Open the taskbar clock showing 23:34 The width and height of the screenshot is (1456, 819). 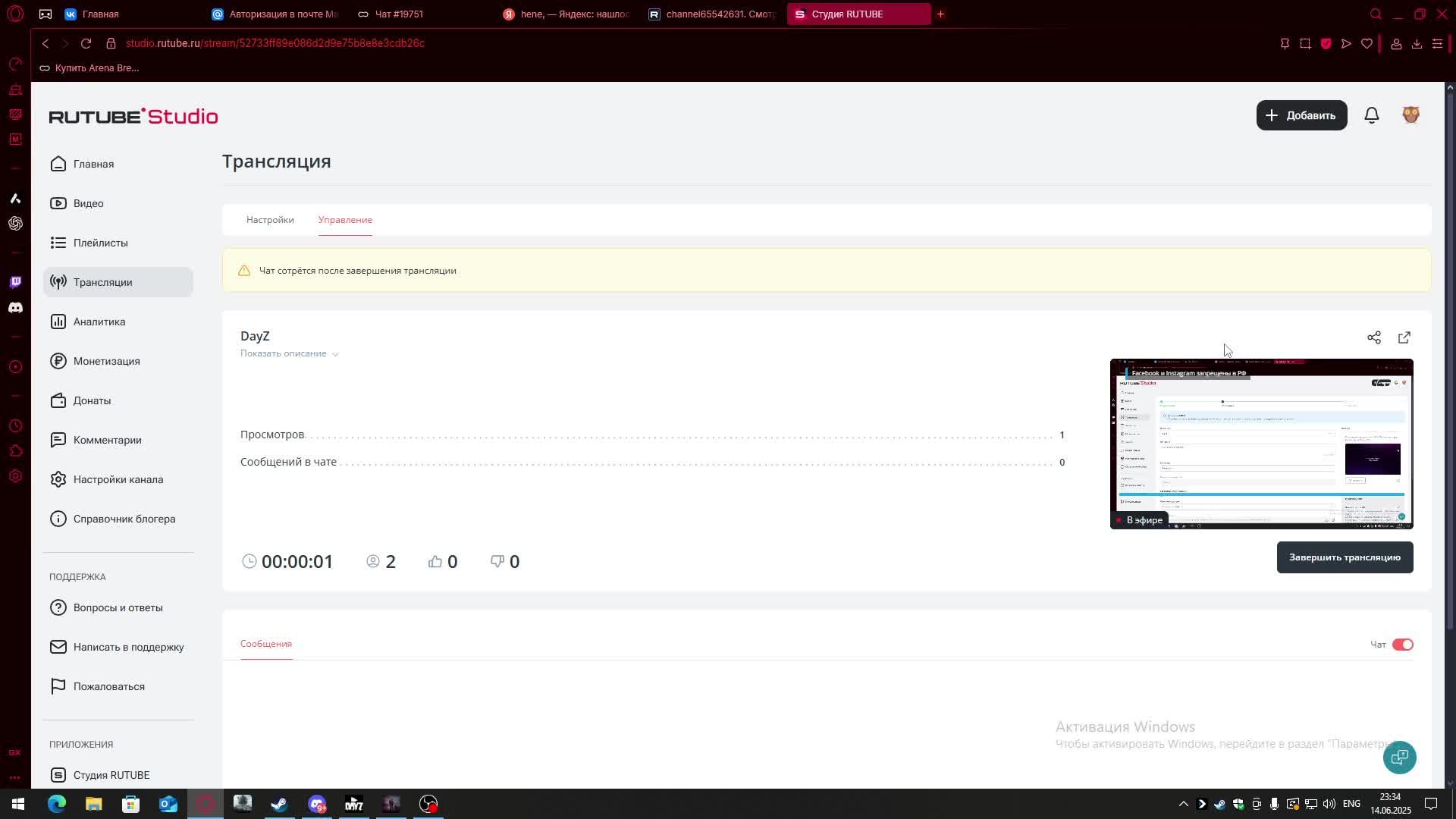pyautogui.click(x=1390, y=804)
